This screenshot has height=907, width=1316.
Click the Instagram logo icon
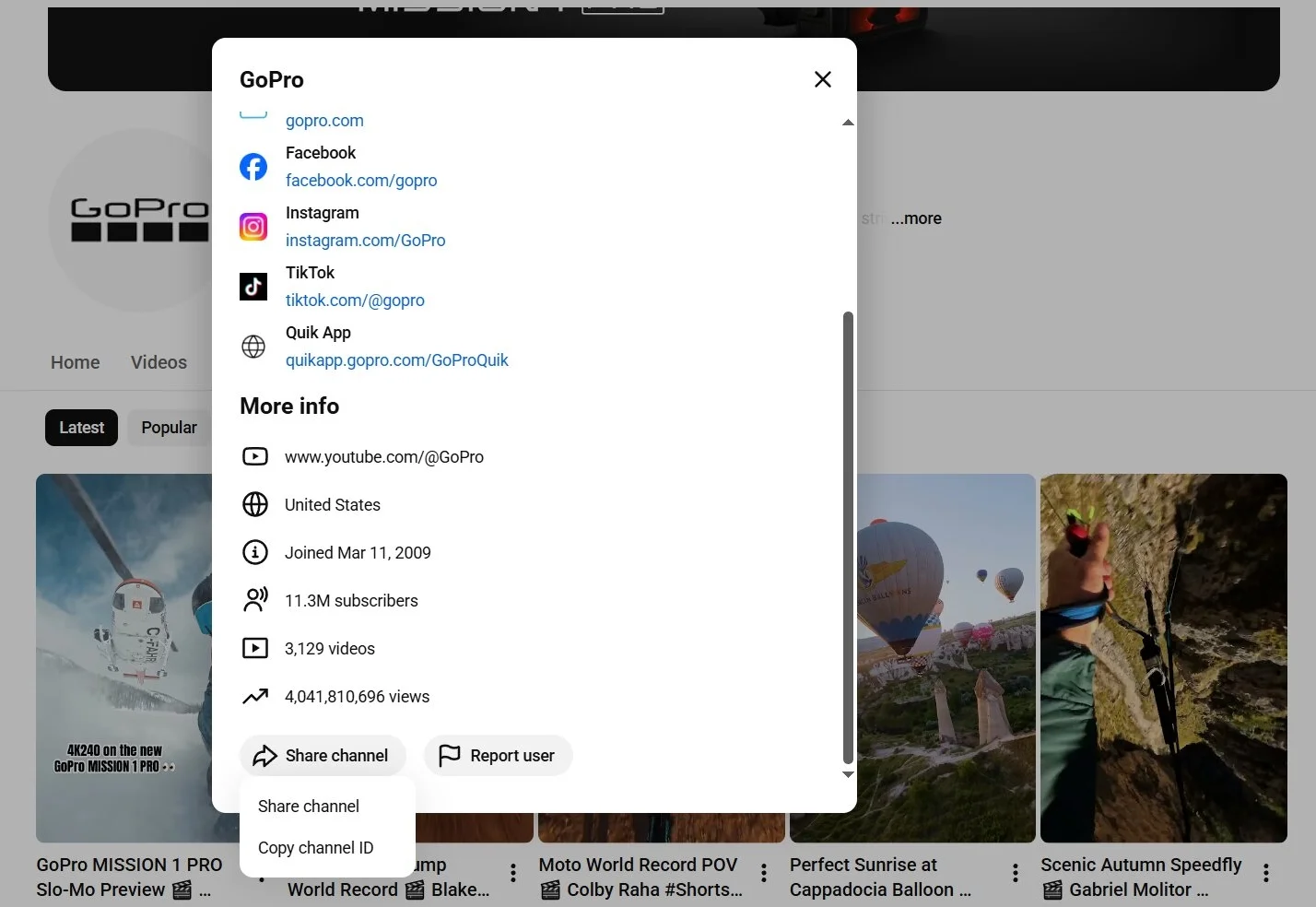[253, 227]
